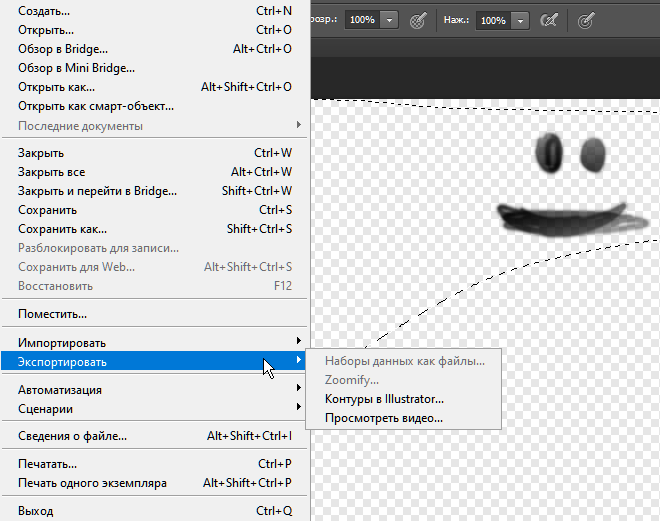Screen dimensions: 660x521
Task: Select Просмотреть видео... submenu item
Action: (383, 418)
